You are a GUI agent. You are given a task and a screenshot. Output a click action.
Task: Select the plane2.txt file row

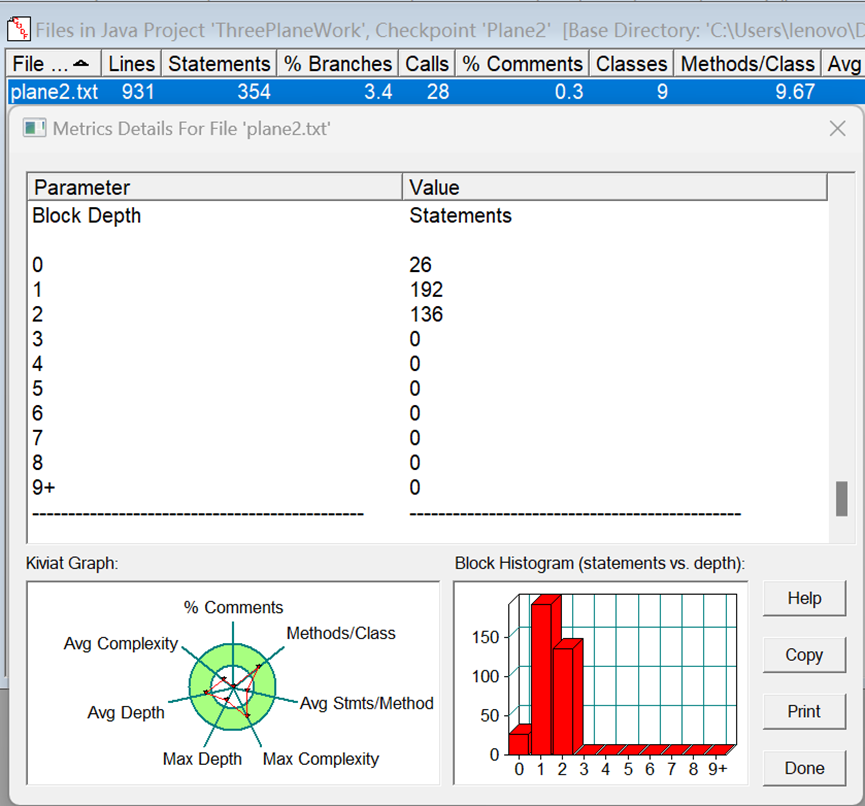pyautogui.click(x=436, y=92)
